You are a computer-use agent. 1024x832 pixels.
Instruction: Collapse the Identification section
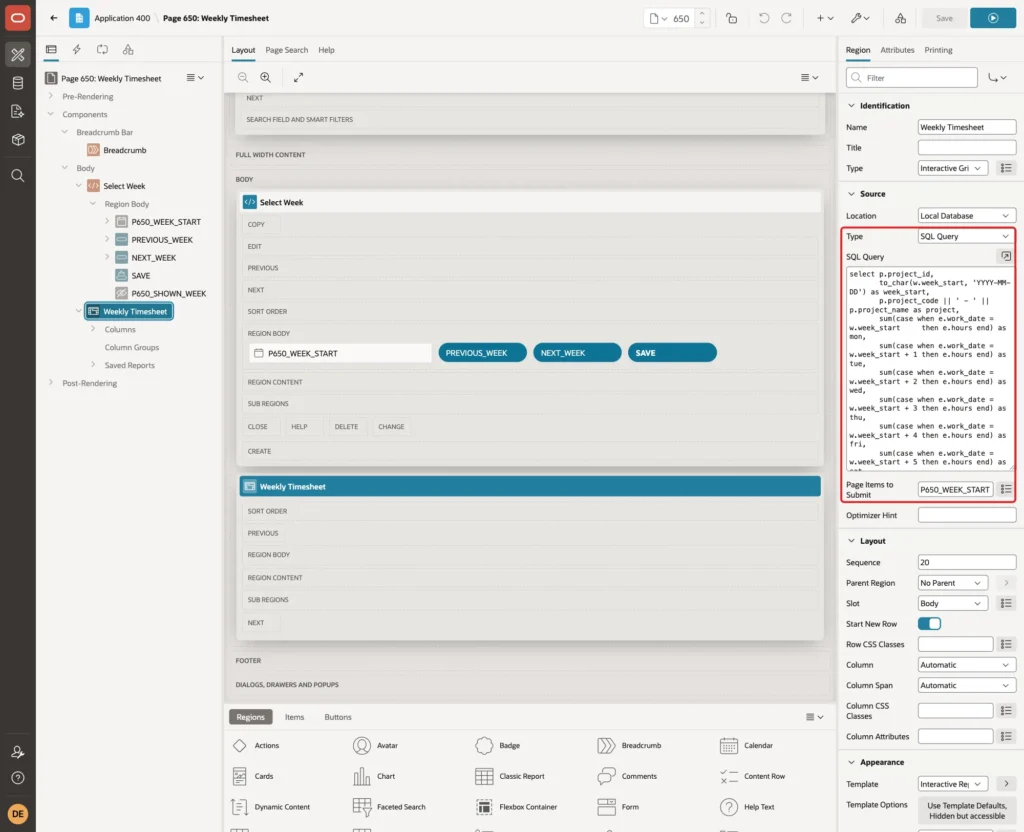tap(851, 106)
